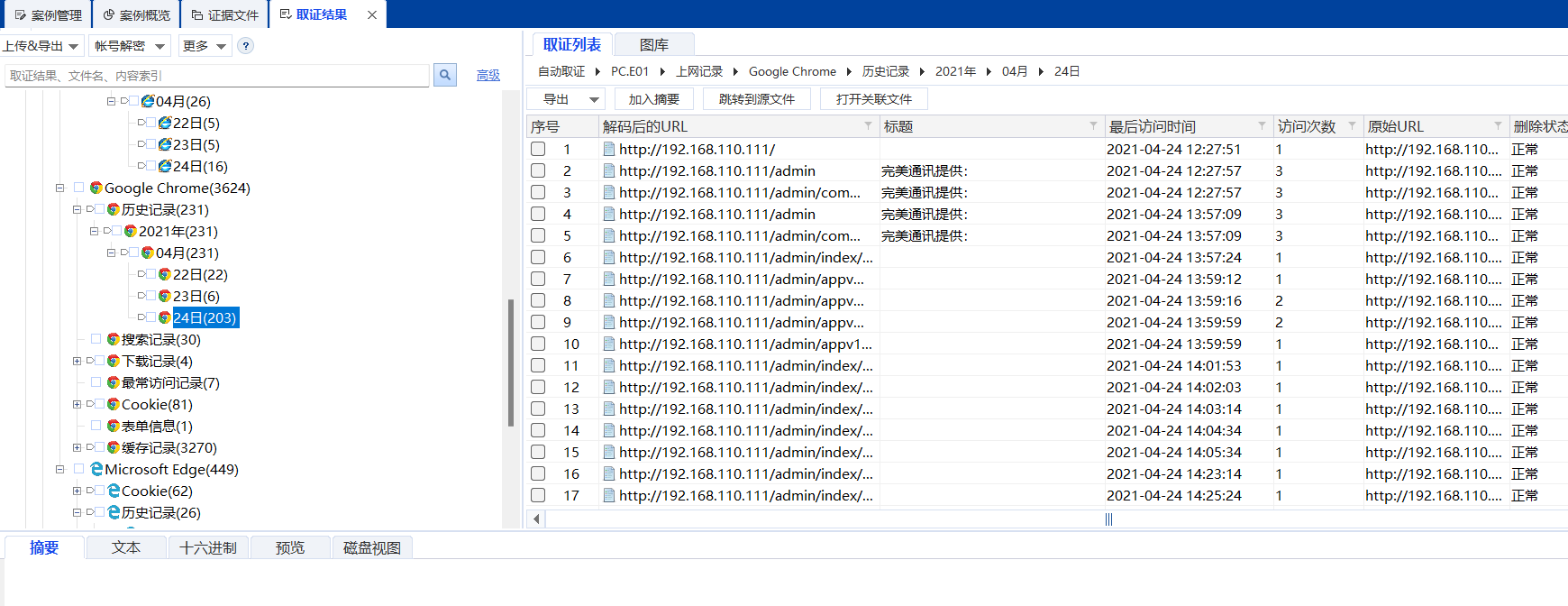Click Edge icon beside Cookie(62)
Image resolution: width=1568 pixels, height=606 pixels.
[114, 491]
